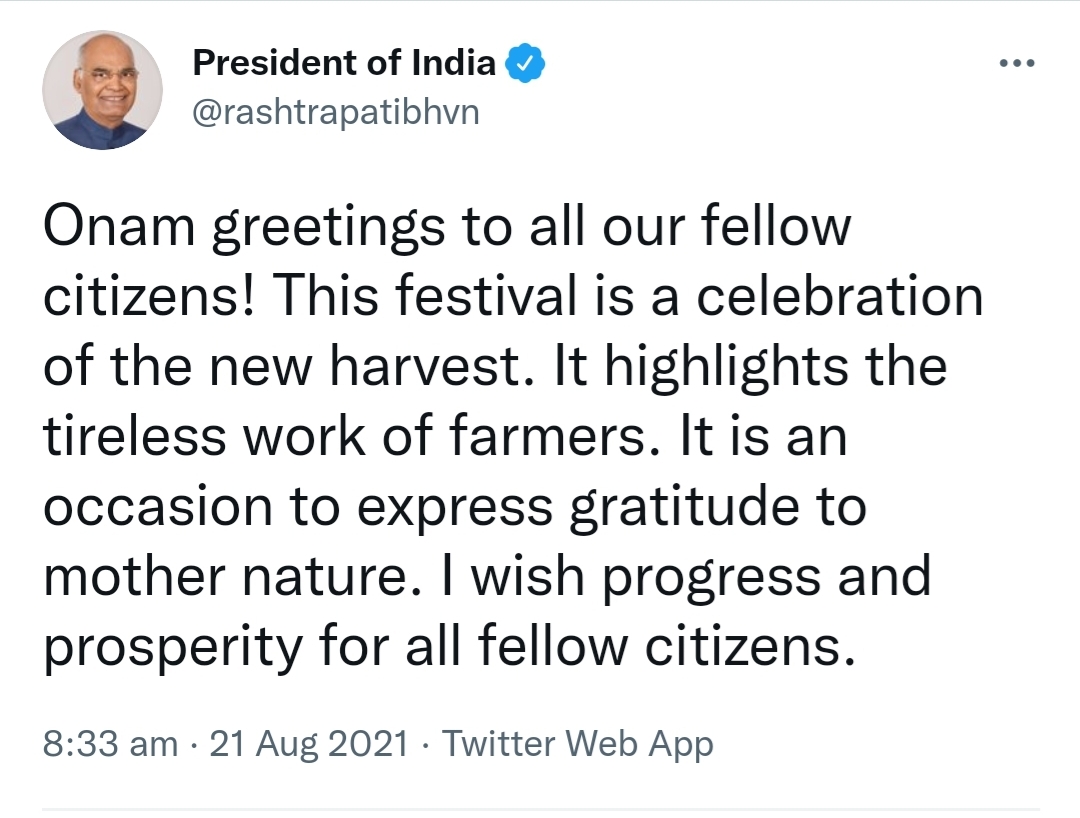Click the 21 Aug 2021 date
1080x818 pixels.
coord(309,744)
